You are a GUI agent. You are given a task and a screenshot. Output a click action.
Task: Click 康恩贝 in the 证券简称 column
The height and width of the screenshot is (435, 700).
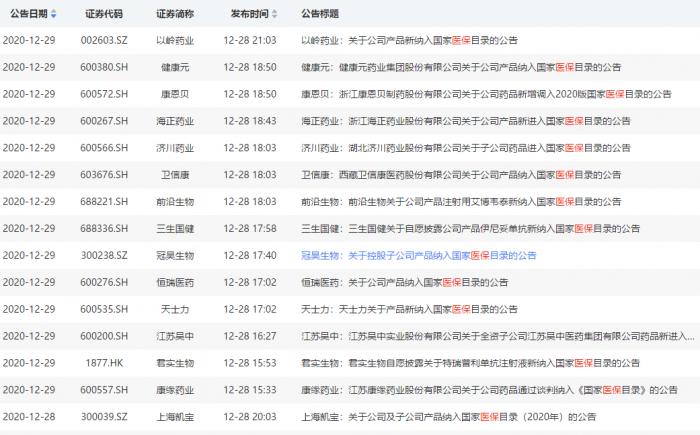pyautogui.click(x=175, y=94)
